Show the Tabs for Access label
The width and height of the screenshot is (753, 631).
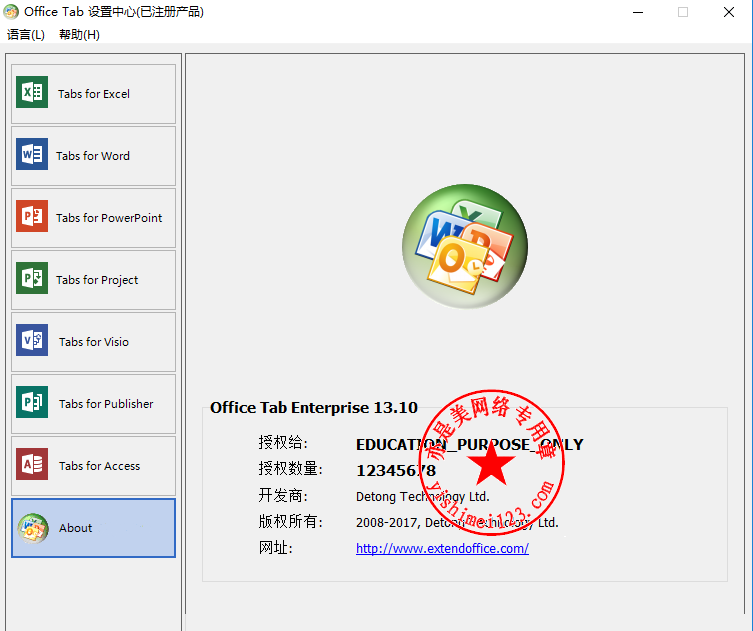click(99, 466)
